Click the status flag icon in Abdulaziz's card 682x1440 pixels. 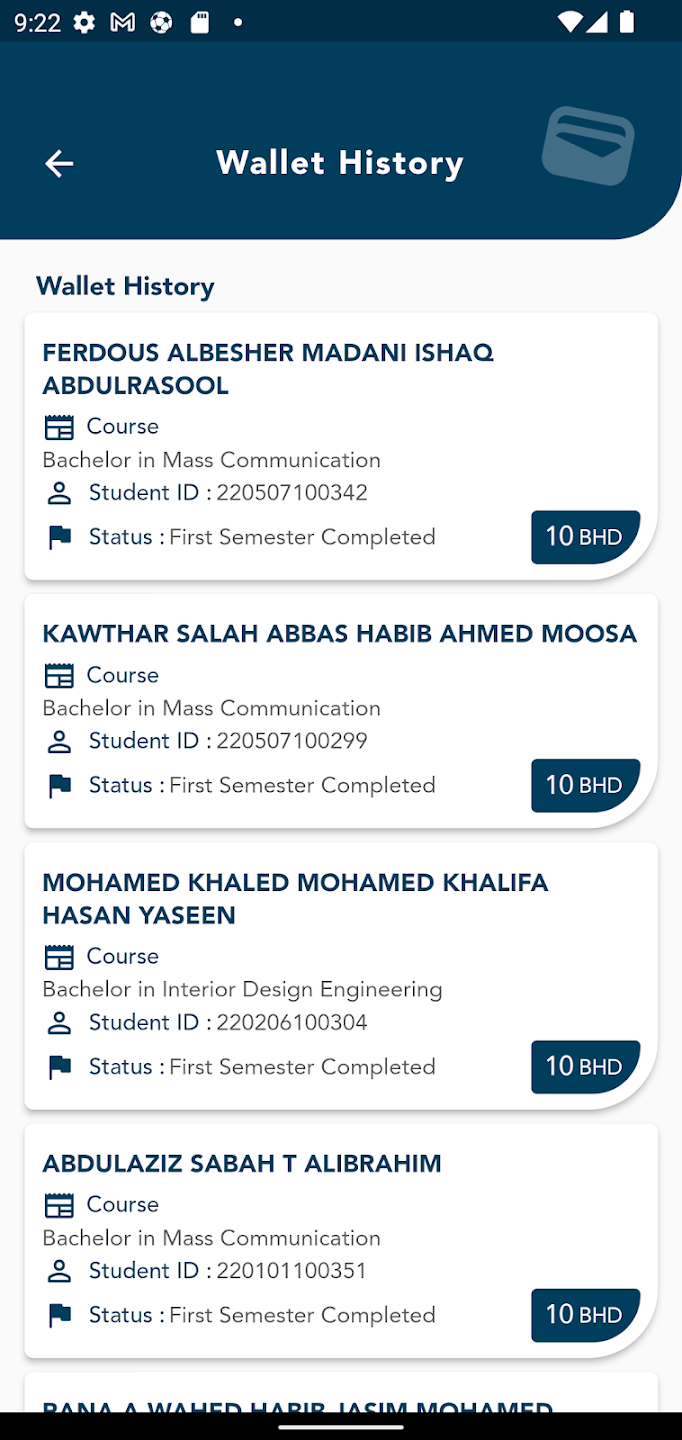[x=60, y=1316]
